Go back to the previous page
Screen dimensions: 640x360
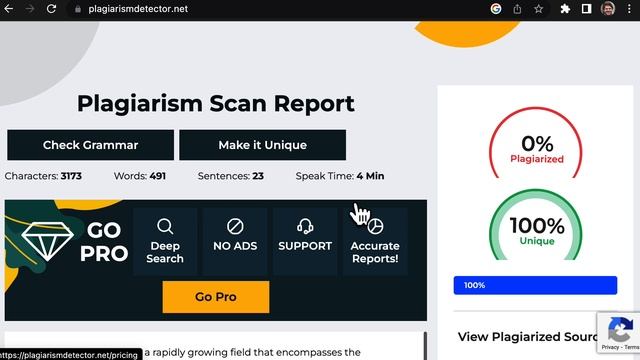click(9, 9)
